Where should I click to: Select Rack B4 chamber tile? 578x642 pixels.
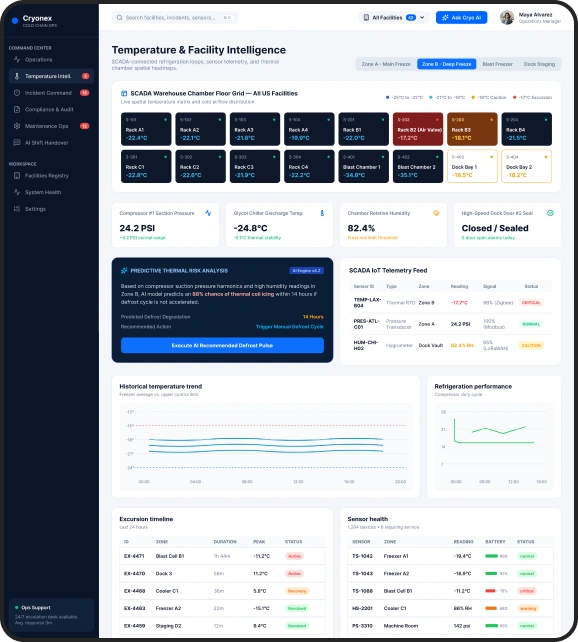527,129
